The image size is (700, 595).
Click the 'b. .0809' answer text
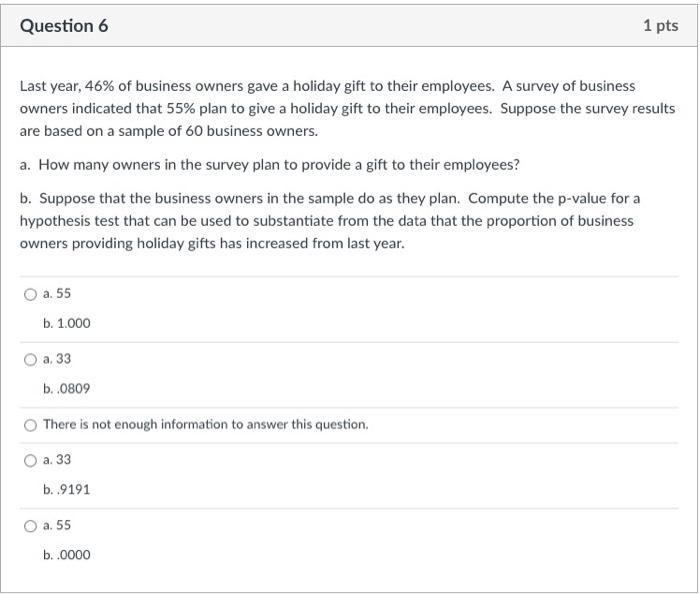(x=67, y=389)
